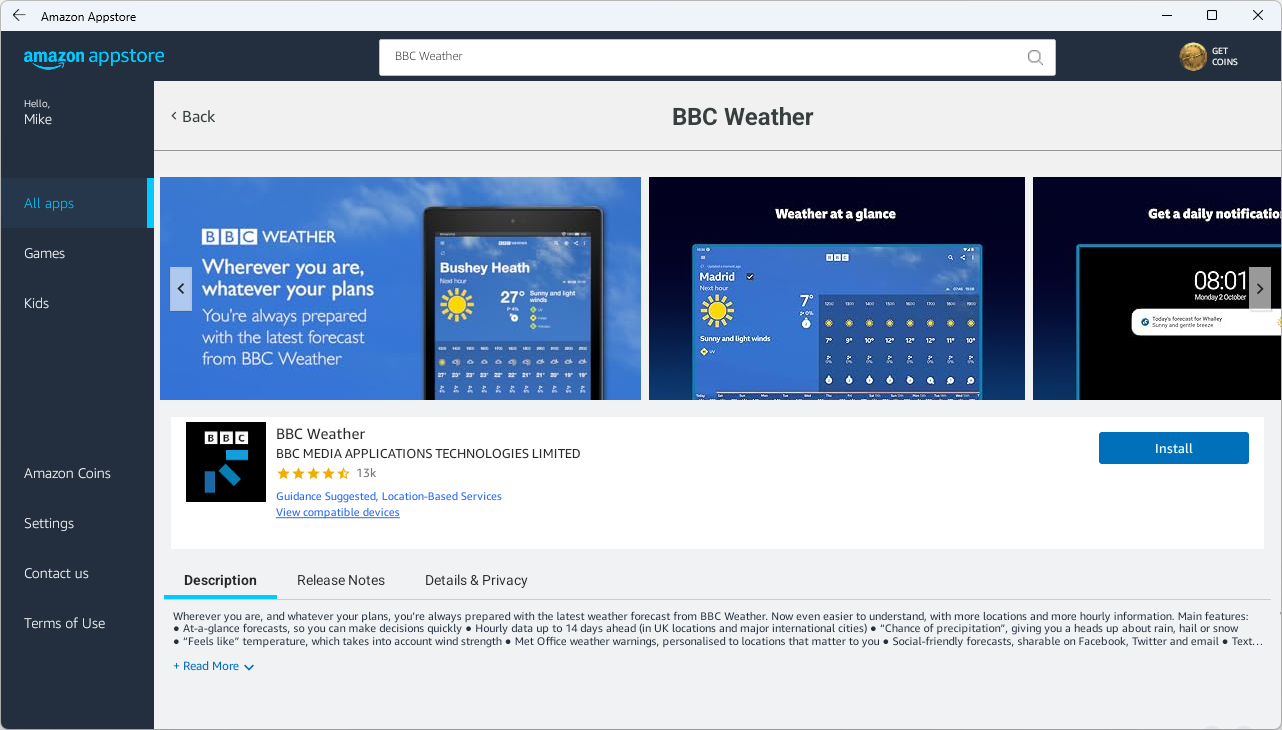Click the BBC Weather page heading
This screenshot has width=1282, height=730.
coord(743,117)
